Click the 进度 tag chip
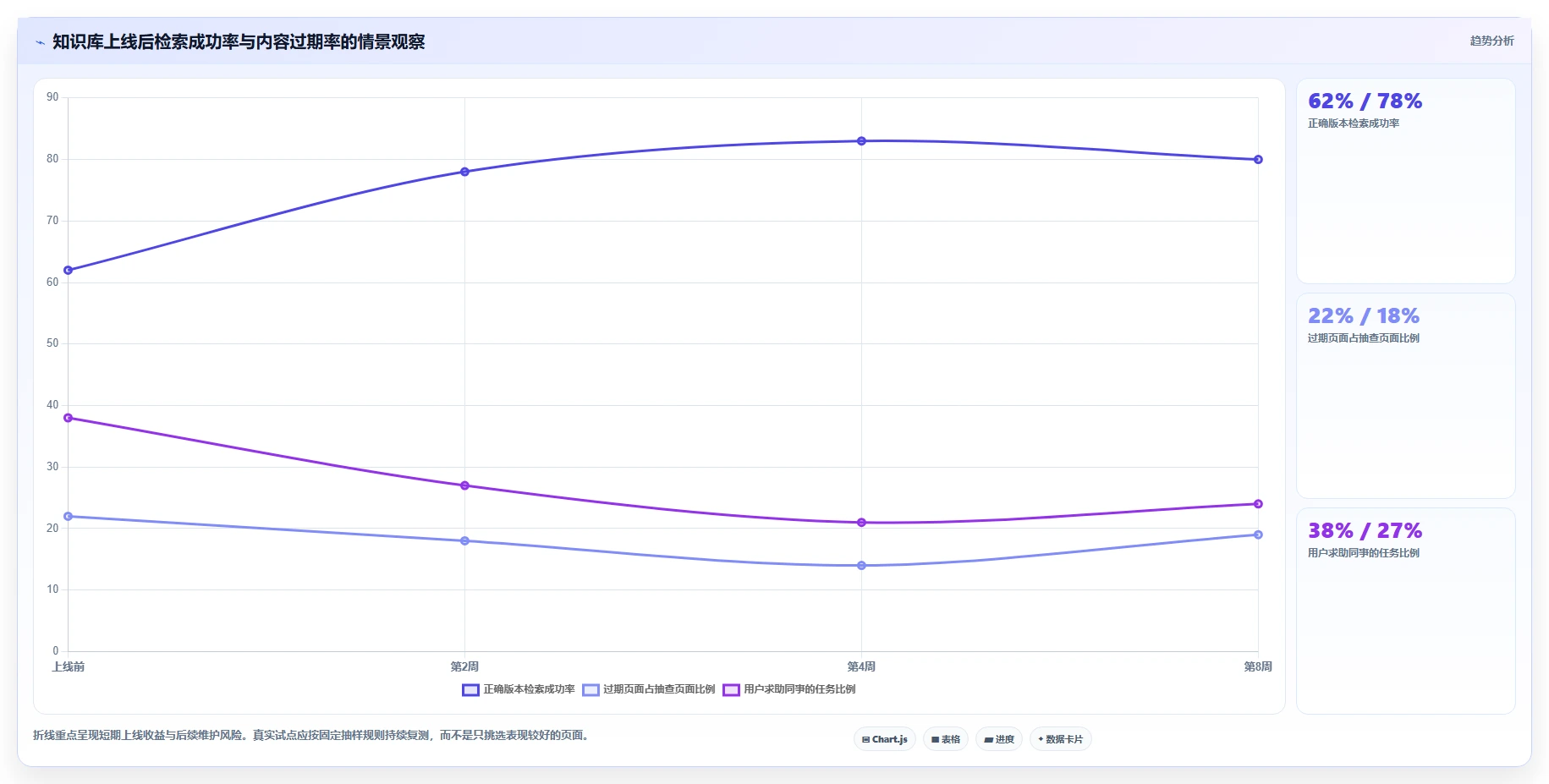 [999, 739]
